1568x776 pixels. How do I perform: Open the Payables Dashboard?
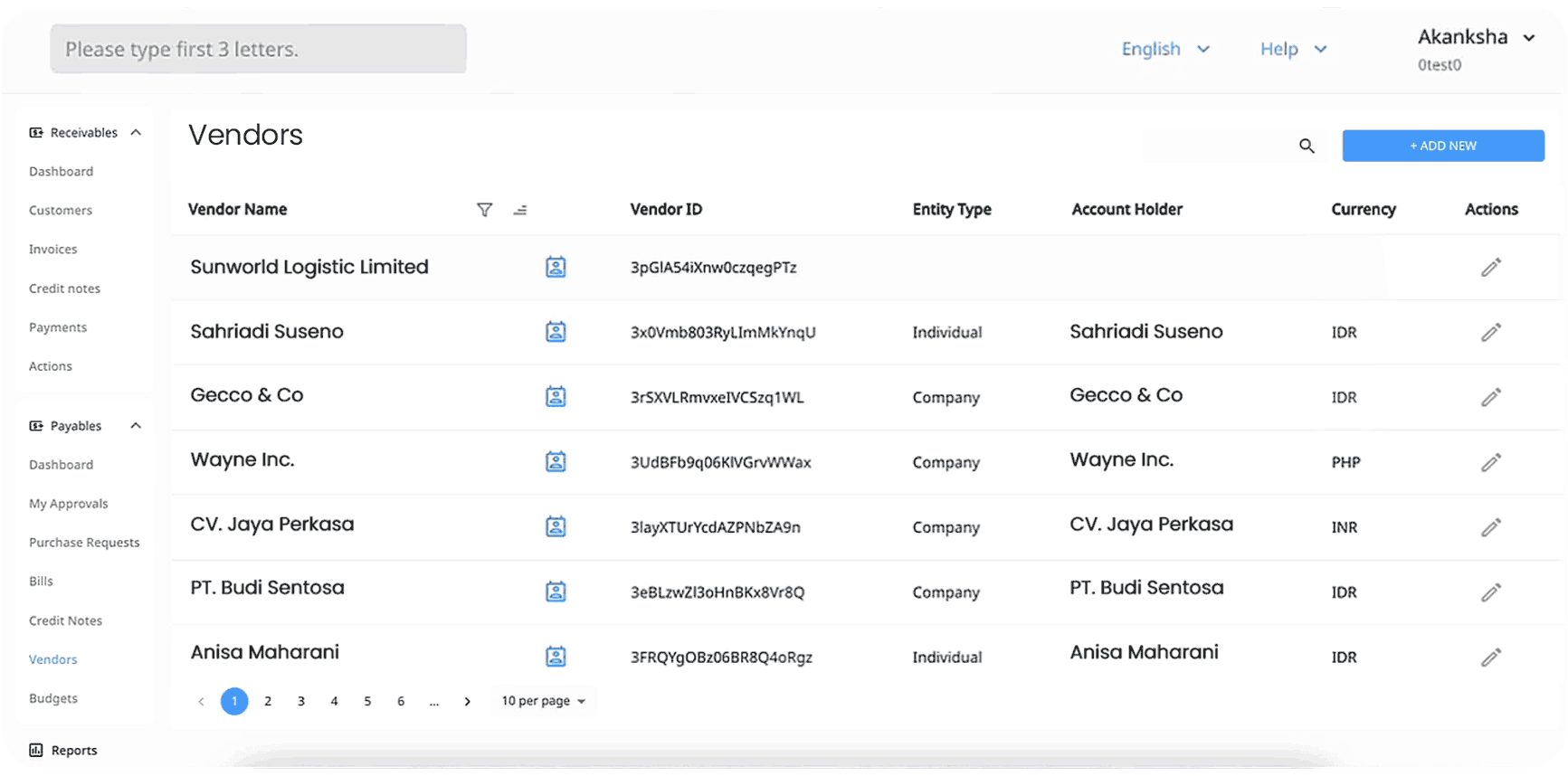pos(61,465)
